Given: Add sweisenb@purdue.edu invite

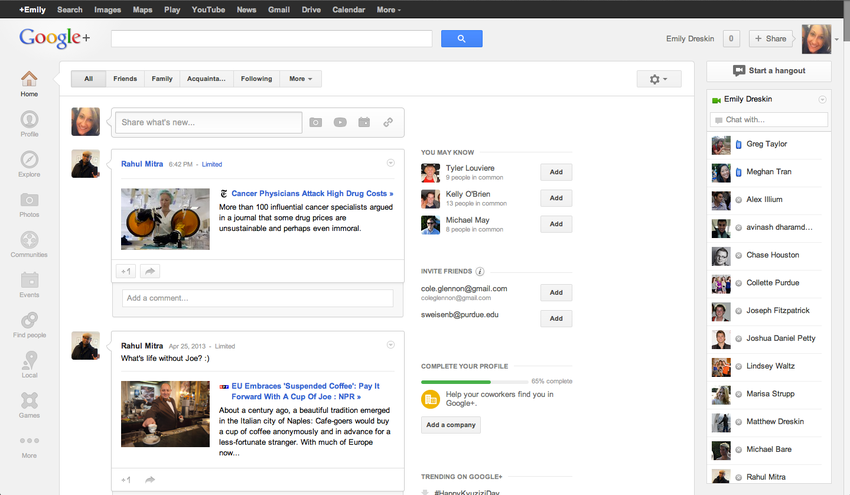Looking at the screenshot, I should coord(556,318).
